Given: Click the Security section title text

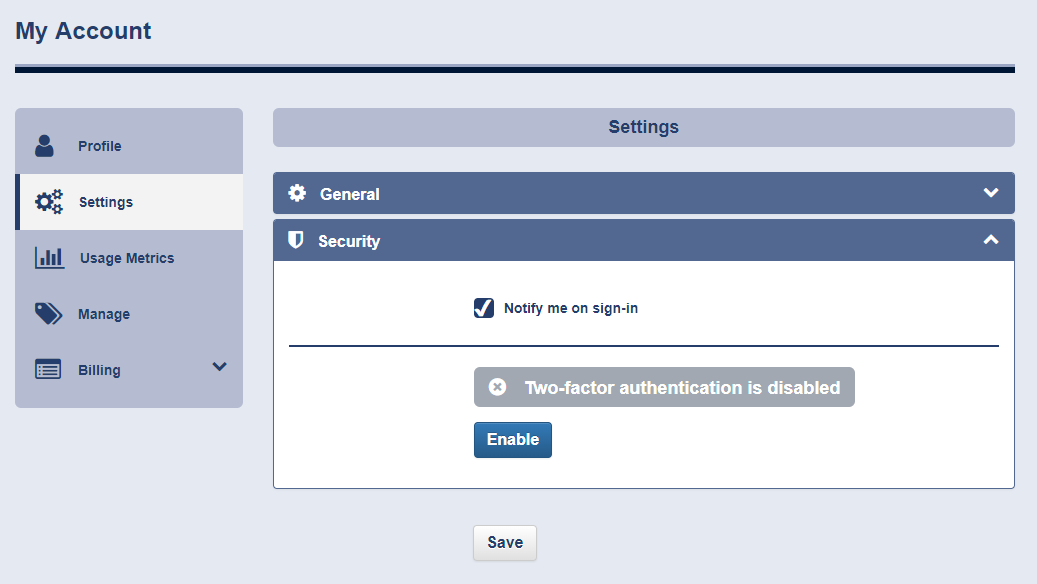Looking at the screenshot, I should pyautogui.click(x=349, y=241).
